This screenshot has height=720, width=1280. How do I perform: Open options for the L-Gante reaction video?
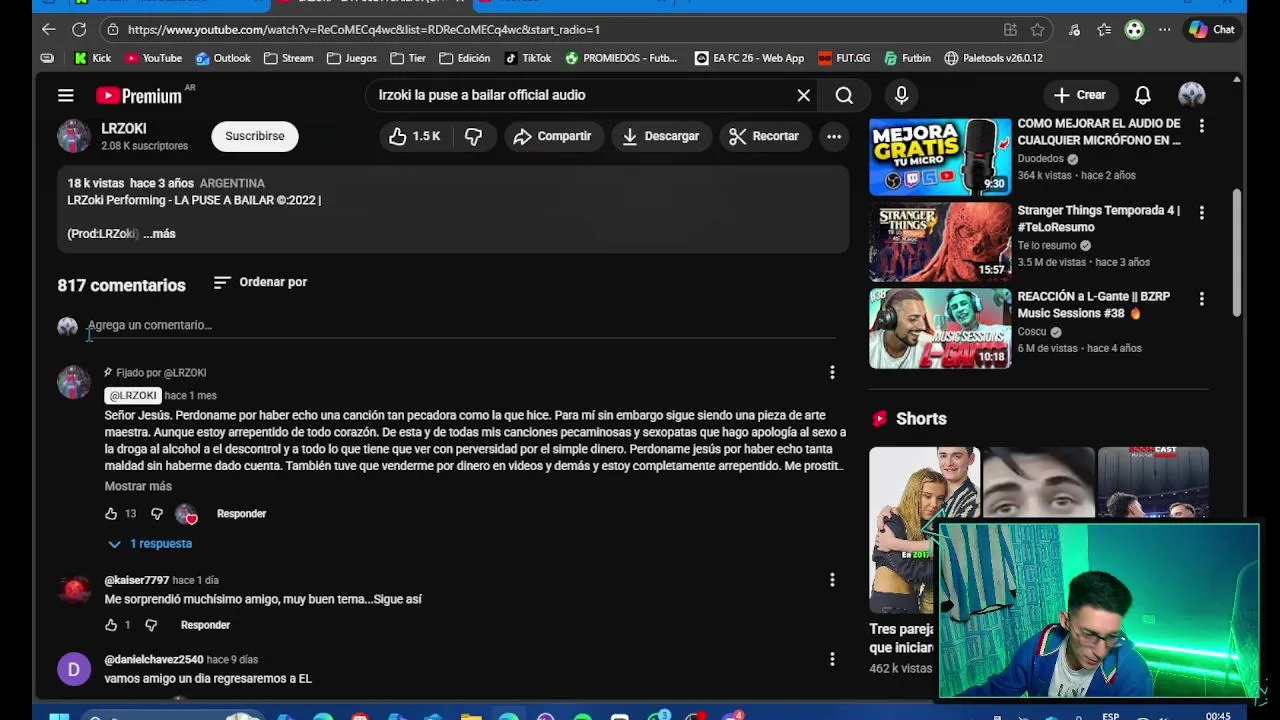1201,298
